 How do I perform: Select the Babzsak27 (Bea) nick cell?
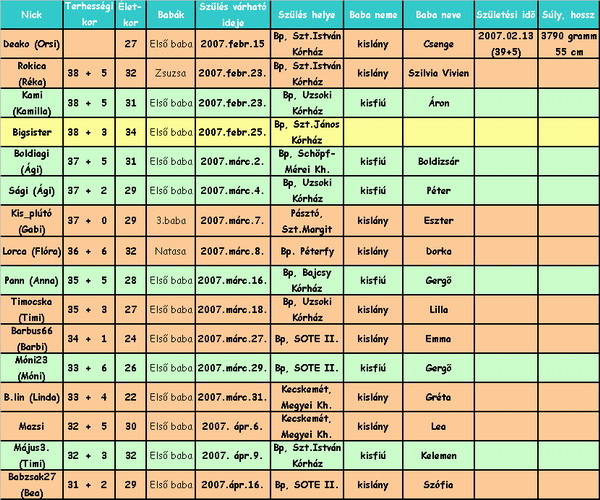click(30, 483)
